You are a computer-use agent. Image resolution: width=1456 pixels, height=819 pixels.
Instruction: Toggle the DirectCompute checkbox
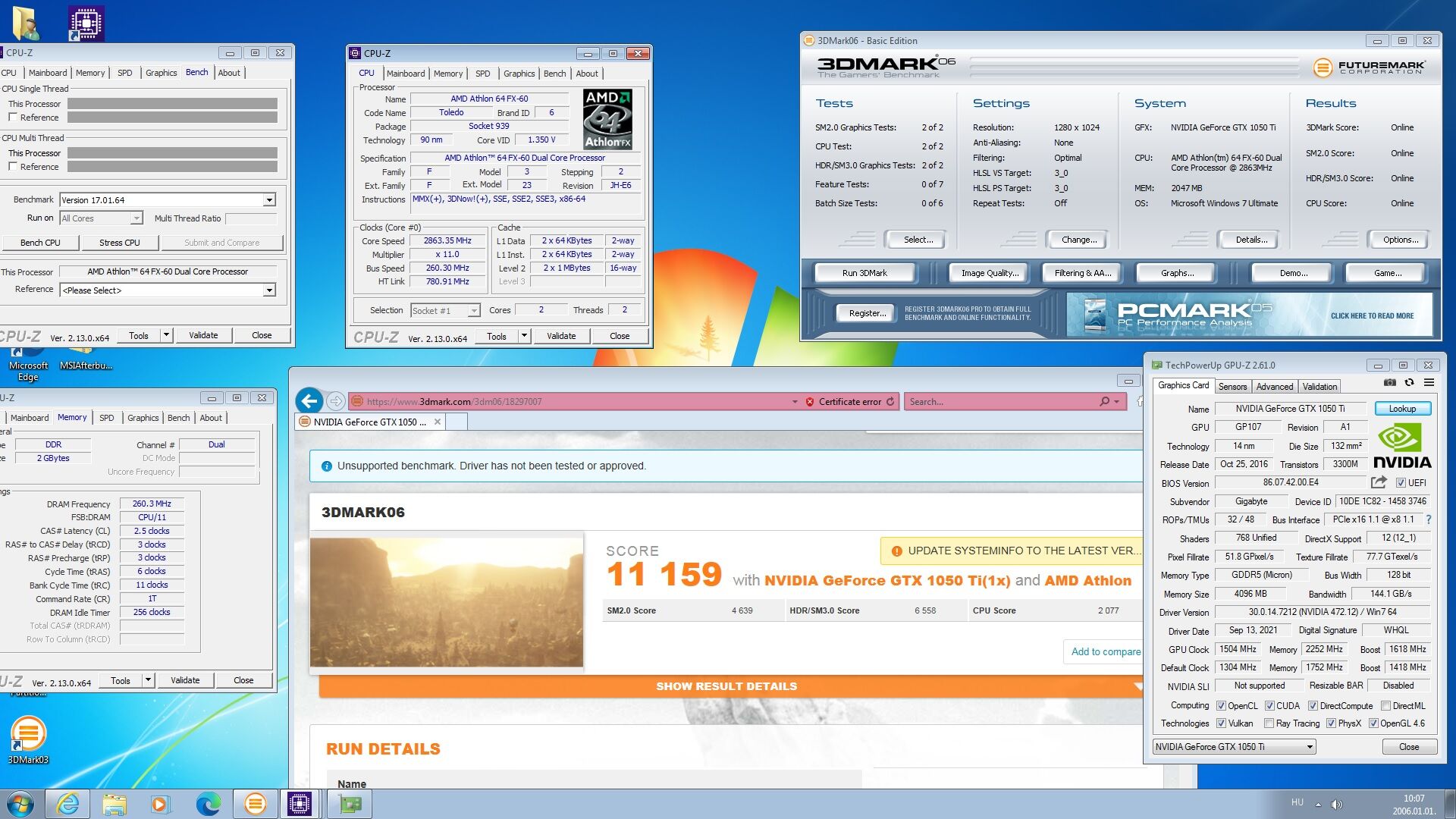click(1313, 705)
